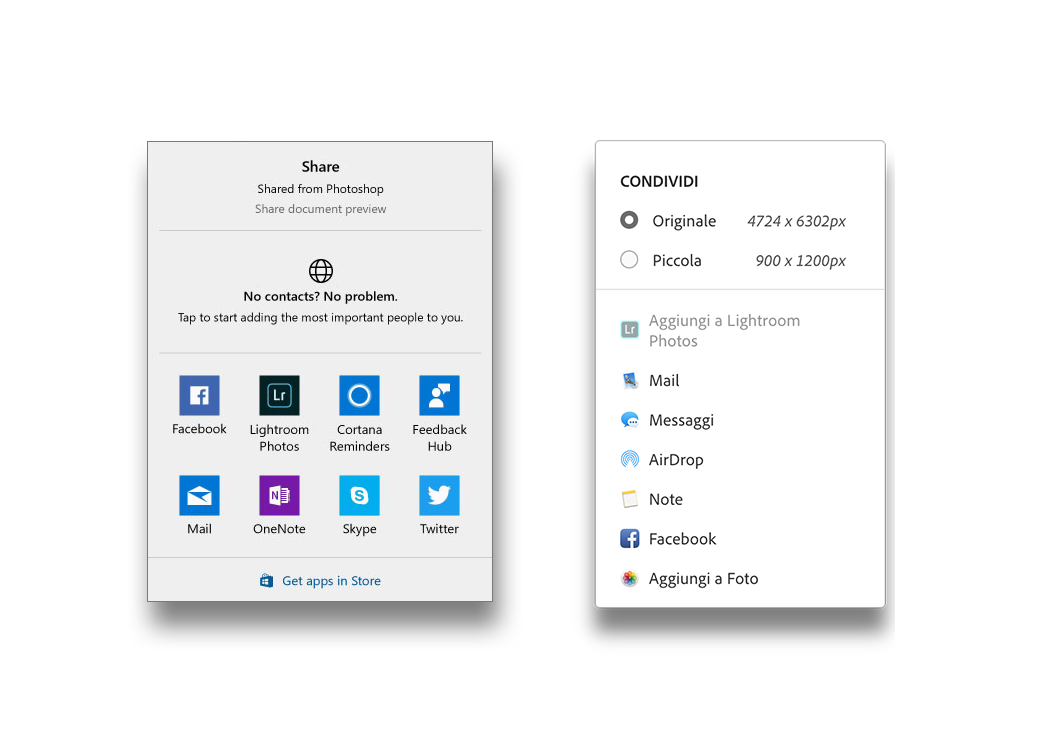Click the AirDrop rings icon

(630, 459)
